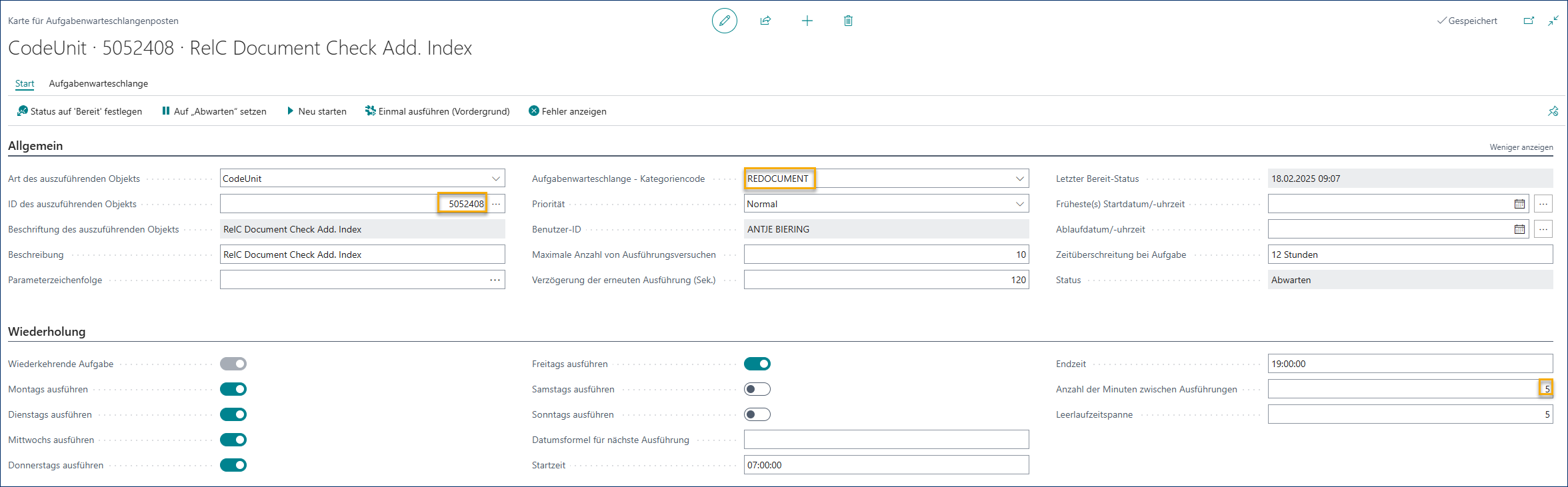Open the Kategoriencode dropdown arrow
Viewport: 1568px width, 487px height.
[x=1019, y=179]
